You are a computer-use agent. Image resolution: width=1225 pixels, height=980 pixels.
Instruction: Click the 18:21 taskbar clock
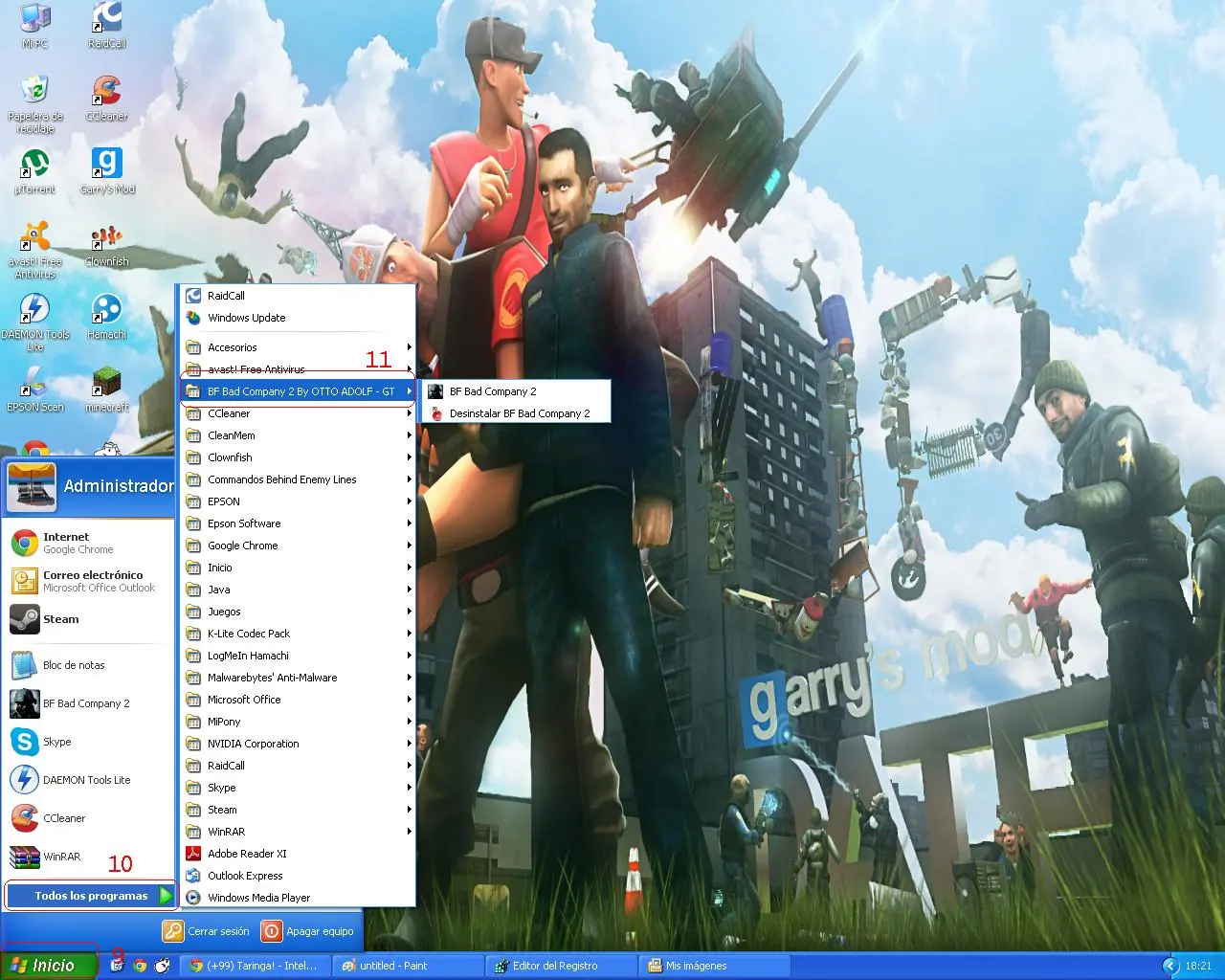point(1198,966)
